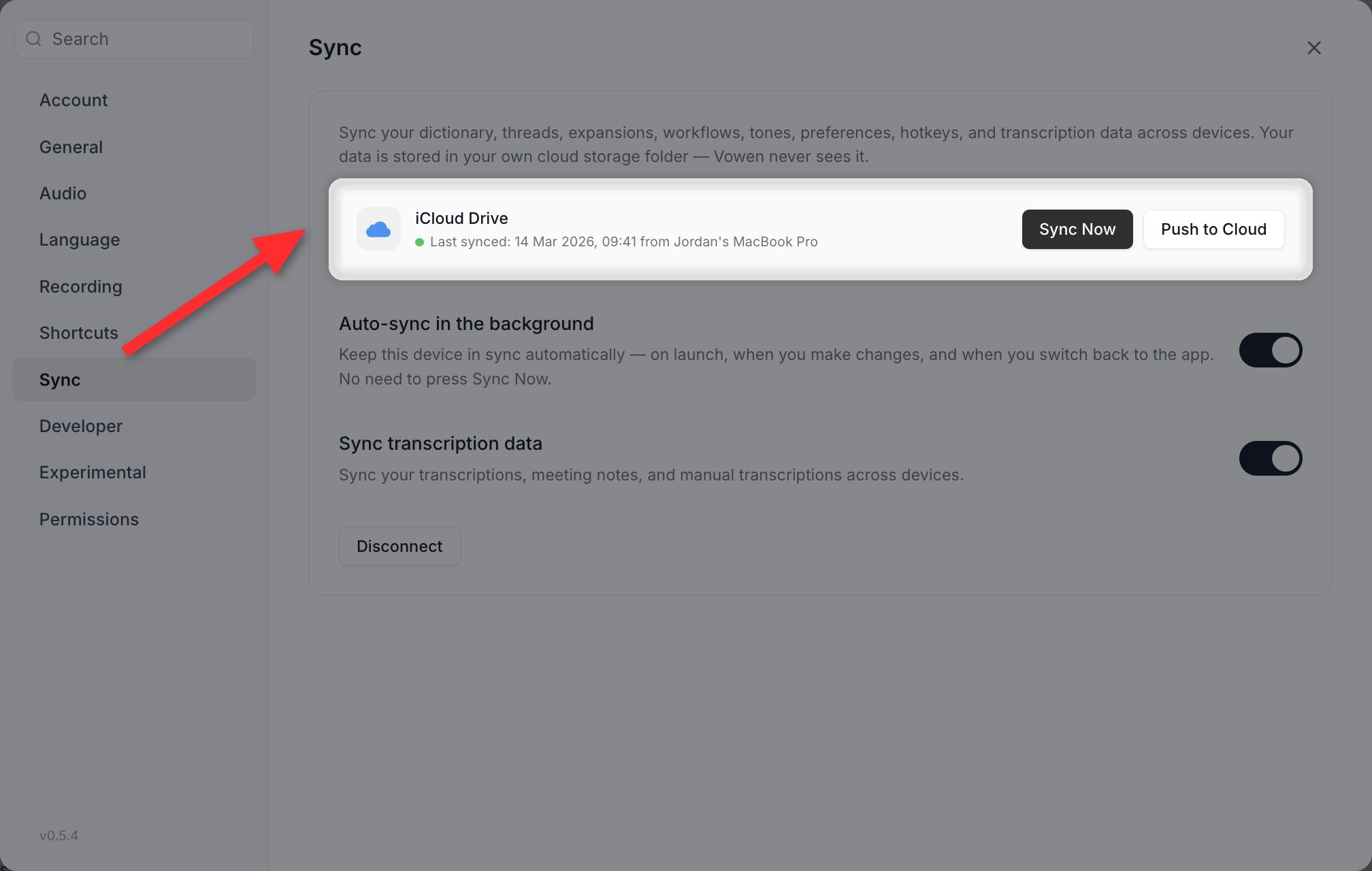Open the Developer settings section

coord(134,426)
